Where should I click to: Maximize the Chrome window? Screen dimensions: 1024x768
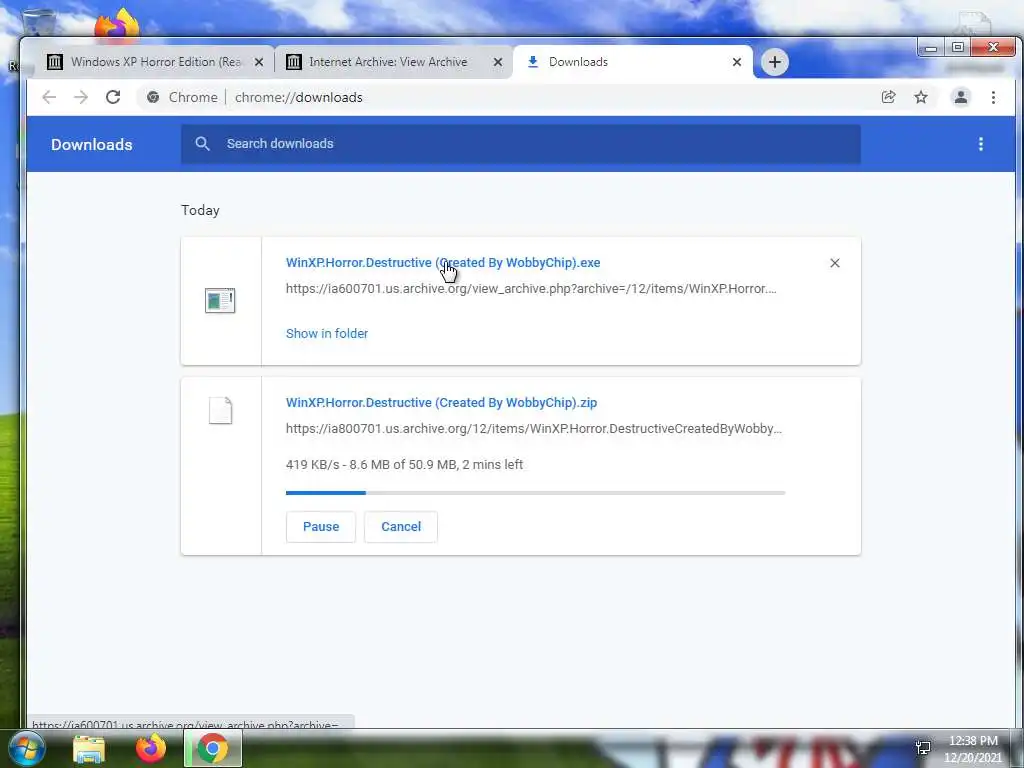point(957,47)
